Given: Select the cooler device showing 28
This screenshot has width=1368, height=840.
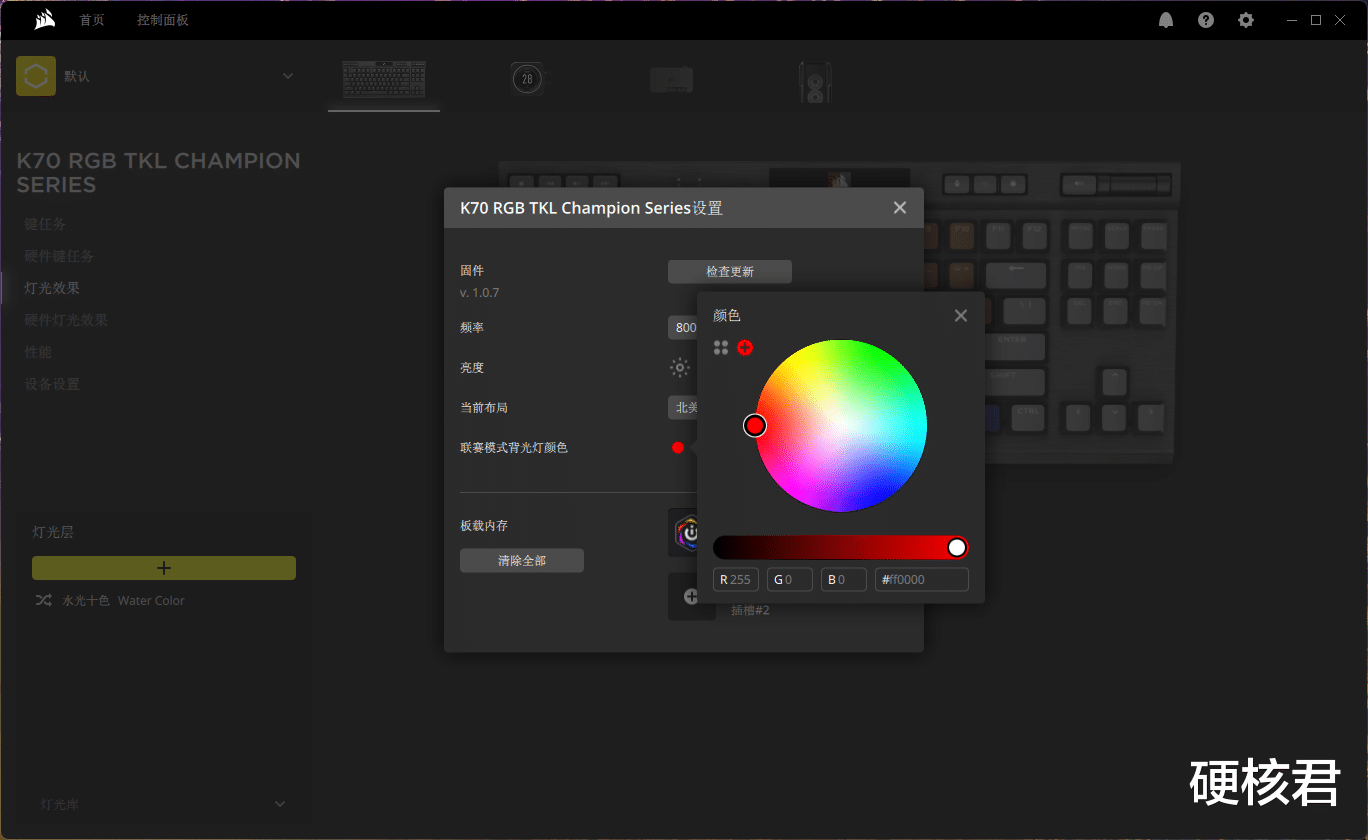Looking at the screenshot, I should click(x=527, y=78).
